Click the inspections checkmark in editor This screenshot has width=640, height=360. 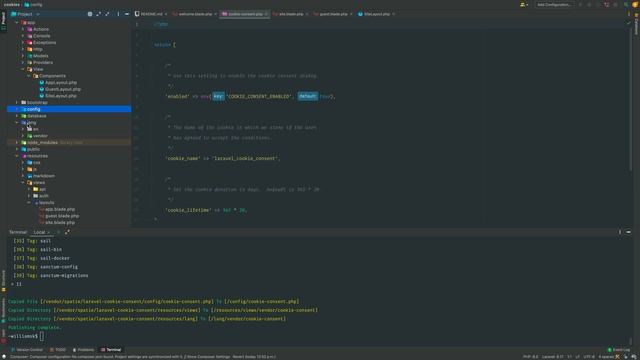(x=629, y=23)
